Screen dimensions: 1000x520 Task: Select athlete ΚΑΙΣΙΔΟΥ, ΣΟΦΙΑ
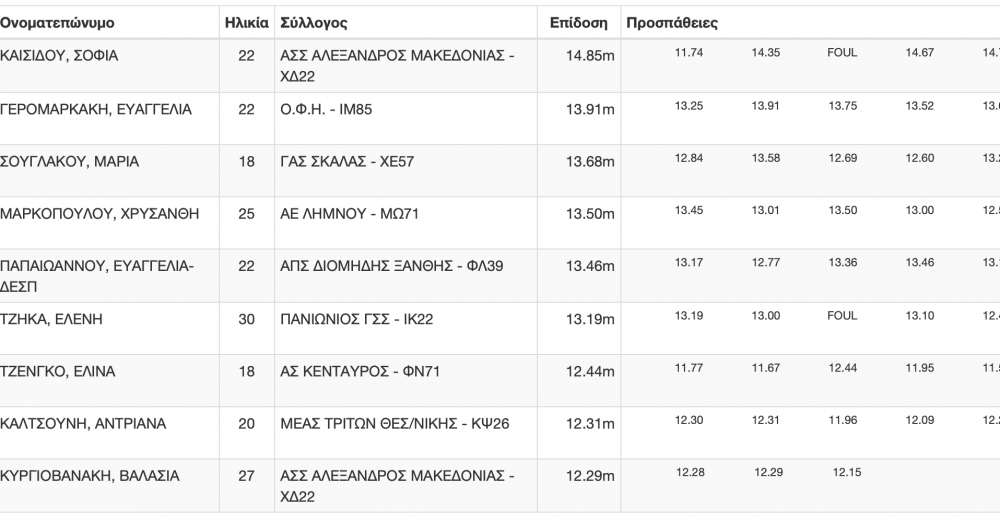(59, 56)
